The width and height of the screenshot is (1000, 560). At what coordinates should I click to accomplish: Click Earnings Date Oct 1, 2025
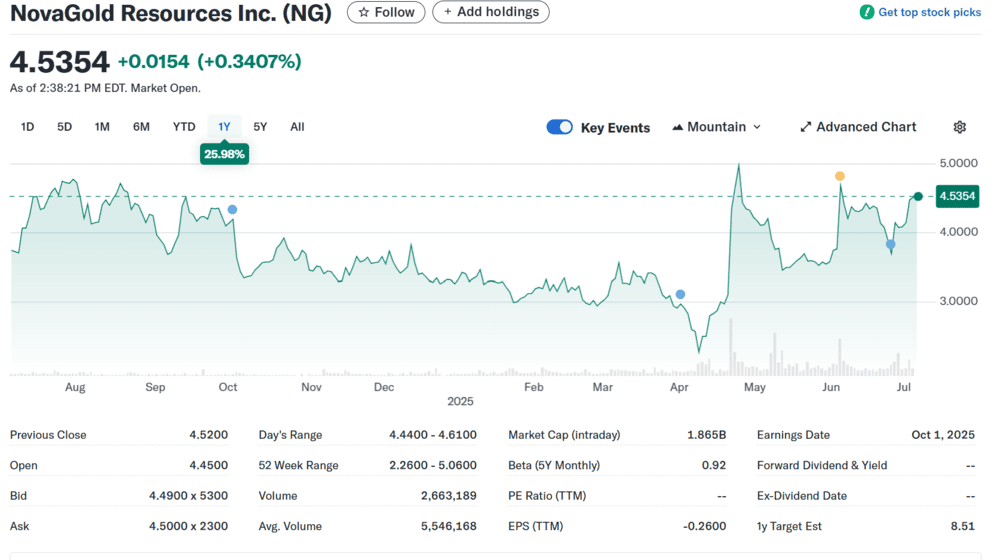(x=943, y=435)
